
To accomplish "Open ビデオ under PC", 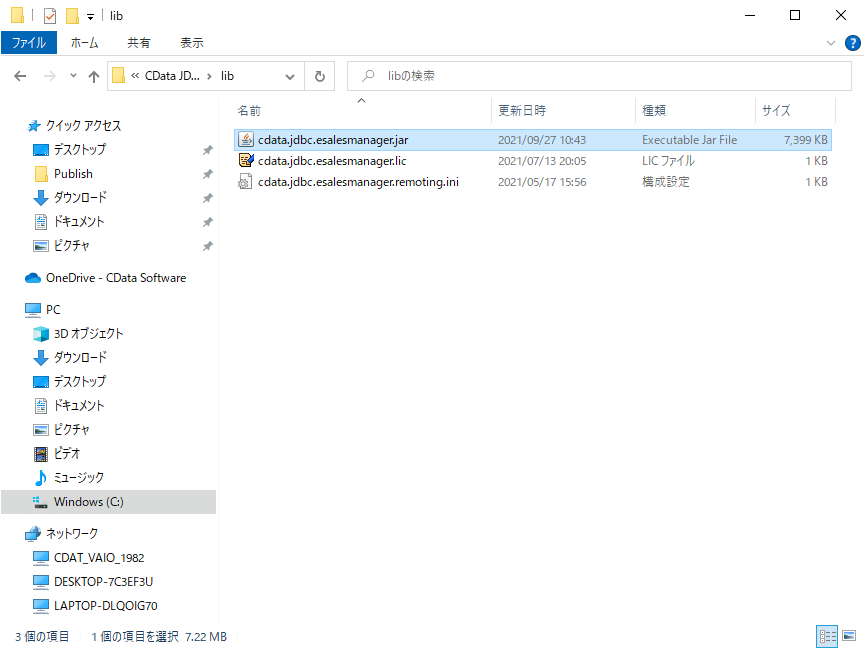I will (x=67, y=454).
